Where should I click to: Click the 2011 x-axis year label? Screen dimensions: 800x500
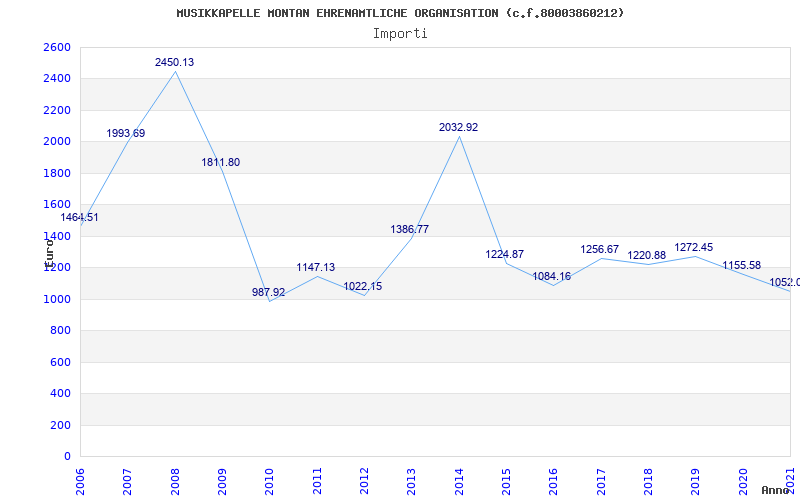[x=317, y=482]
